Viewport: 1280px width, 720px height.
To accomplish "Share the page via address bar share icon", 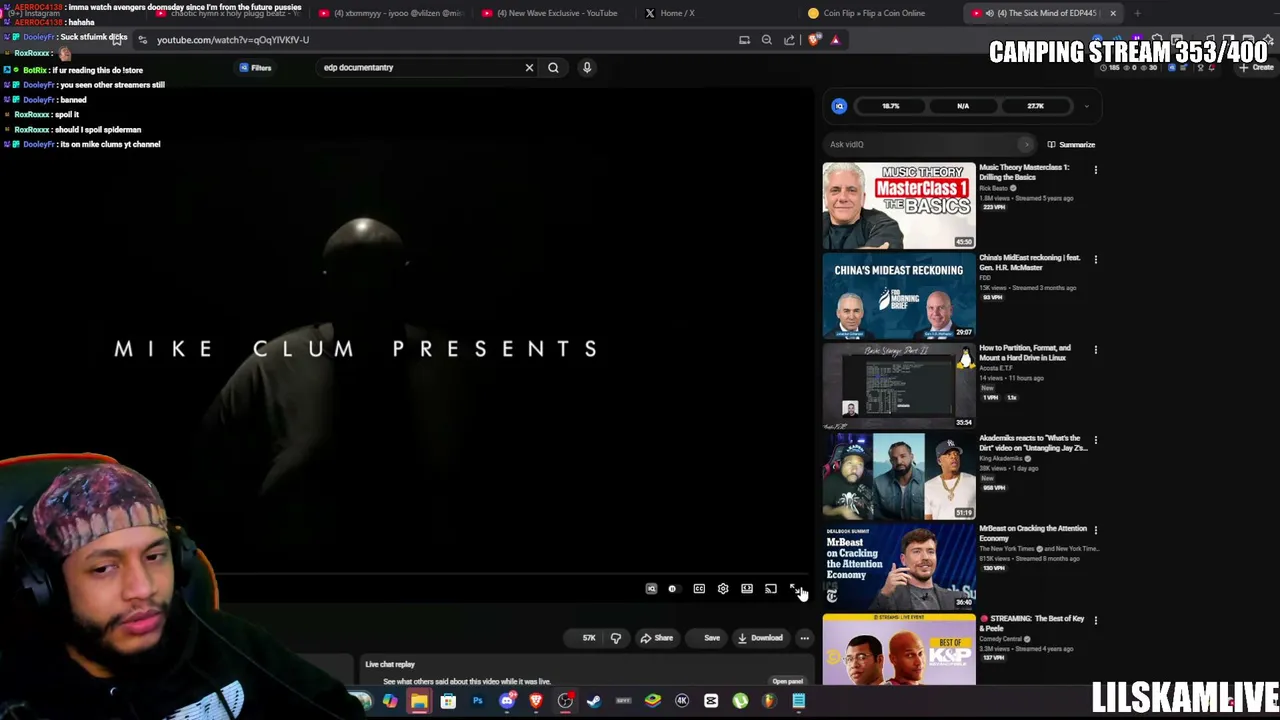I will pos(790,40).
